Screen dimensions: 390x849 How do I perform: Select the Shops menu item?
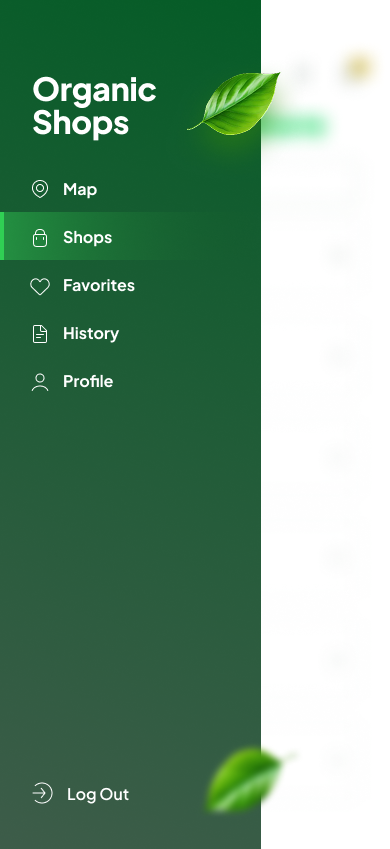pos(130,237)
